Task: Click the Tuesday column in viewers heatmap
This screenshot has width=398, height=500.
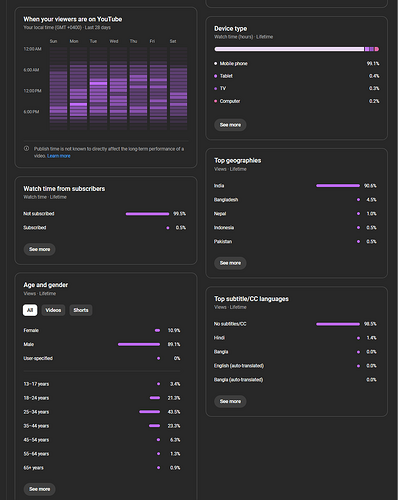Action: [x=98, y=89]
